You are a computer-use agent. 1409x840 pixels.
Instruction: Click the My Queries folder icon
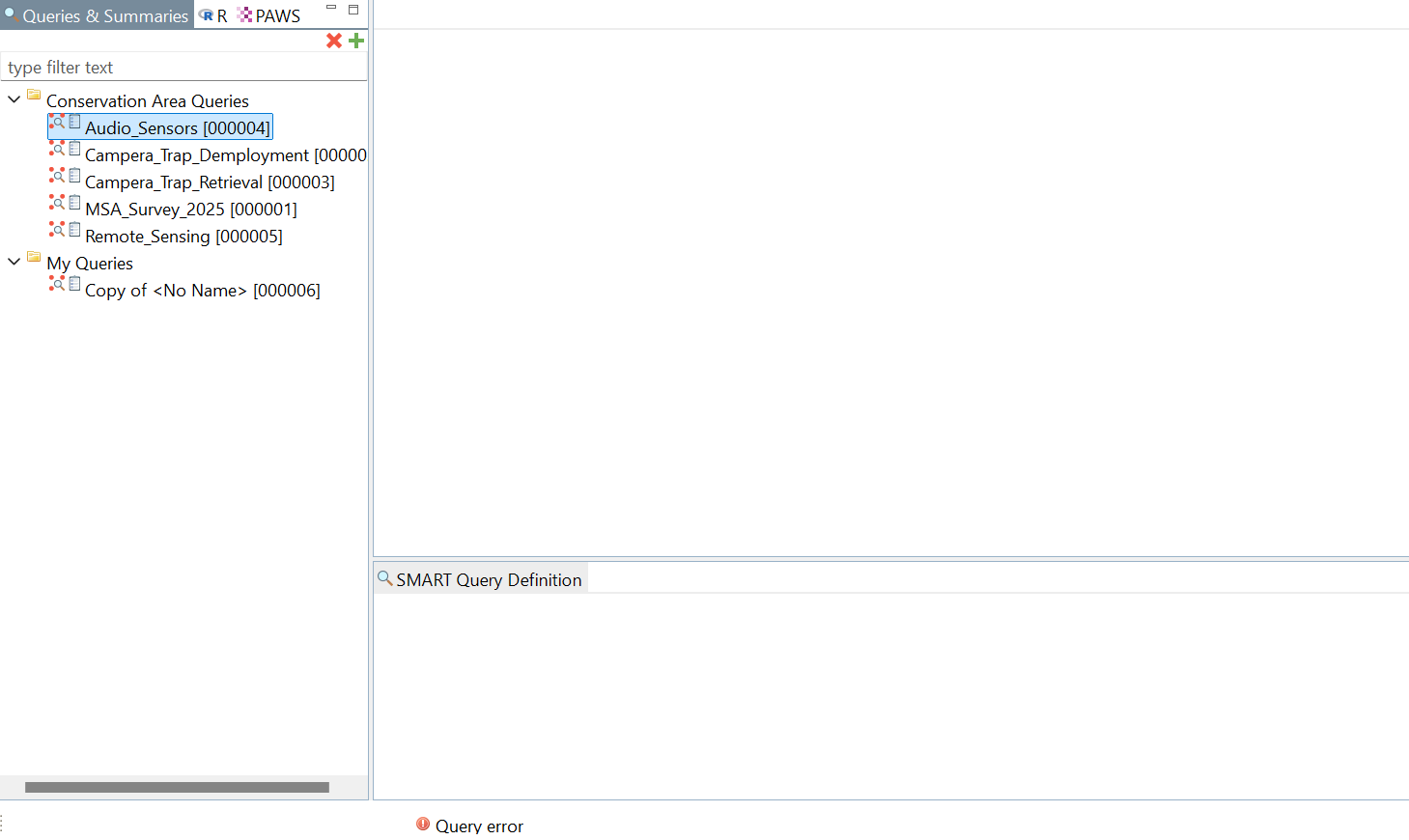click(x=34, y=258)
